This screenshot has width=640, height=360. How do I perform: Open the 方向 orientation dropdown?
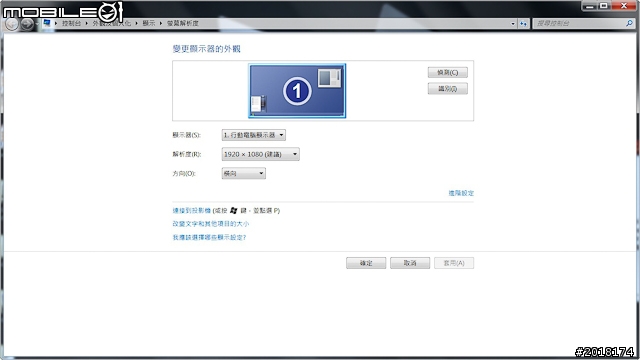[244, 173]
